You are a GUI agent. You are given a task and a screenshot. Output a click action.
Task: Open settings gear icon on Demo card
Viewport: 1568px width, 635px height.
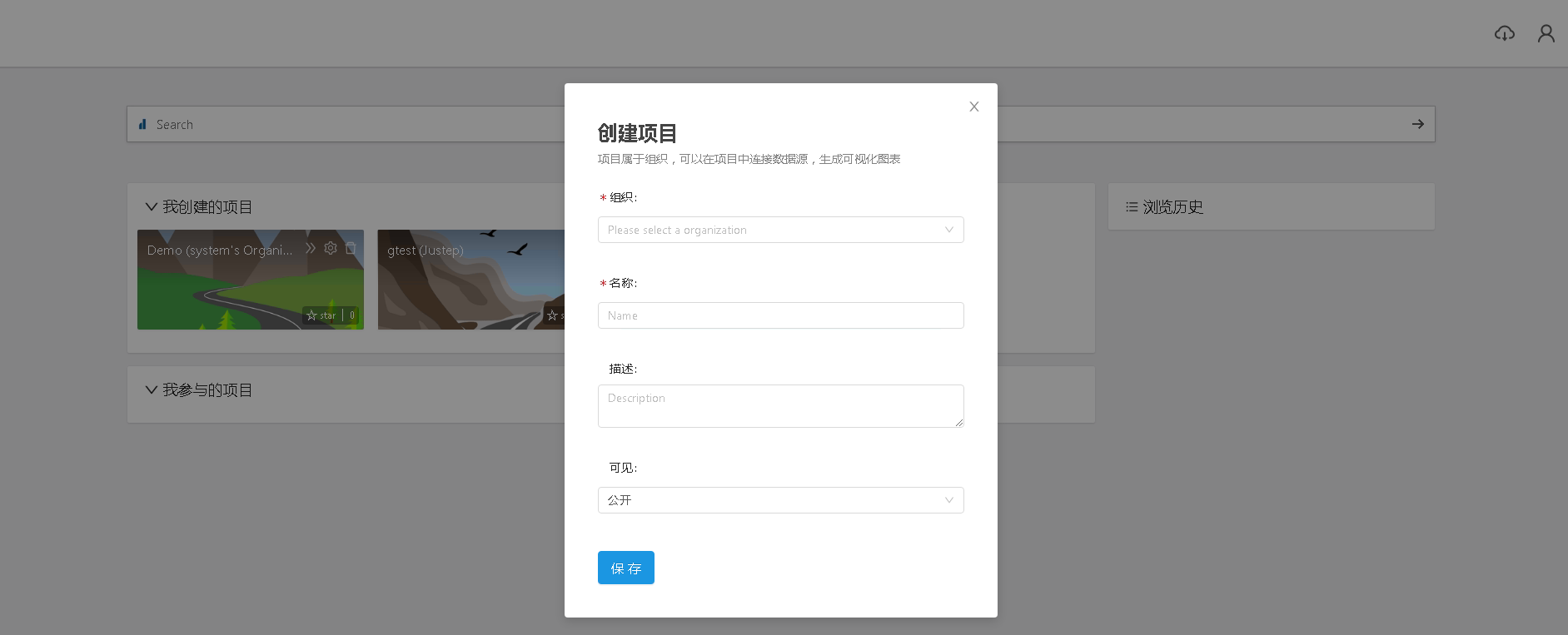click(x=331, y=248)
